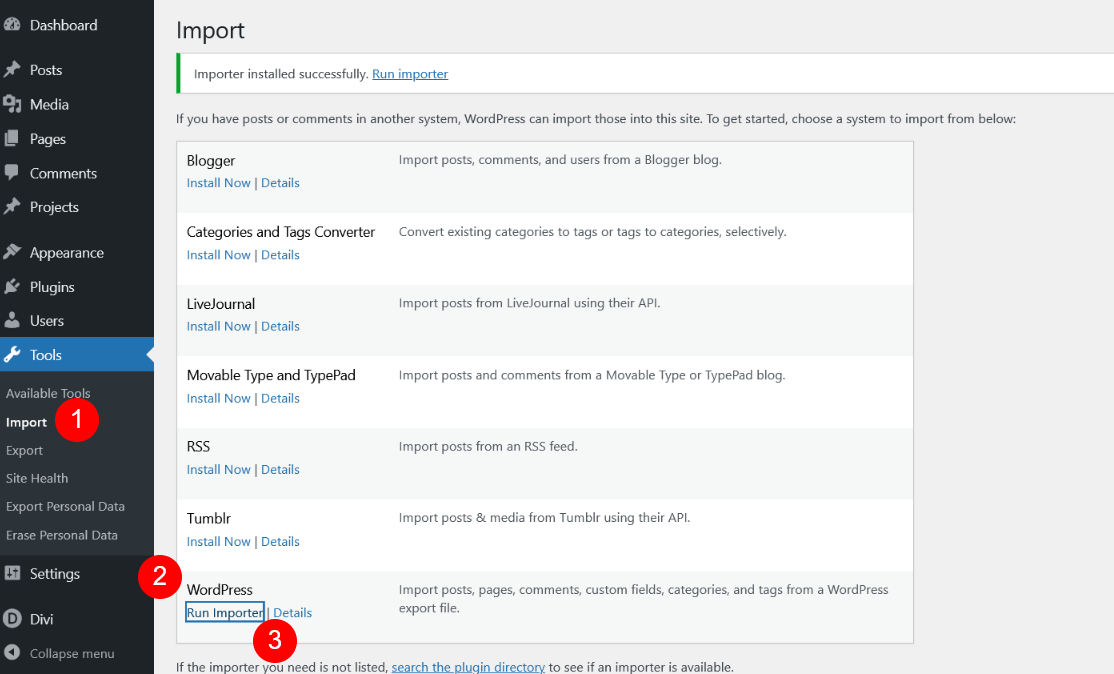The height and width of the screenshot is (674, 1114).
Task: View Details for WordPress importer
Action: tap(293, 612)
